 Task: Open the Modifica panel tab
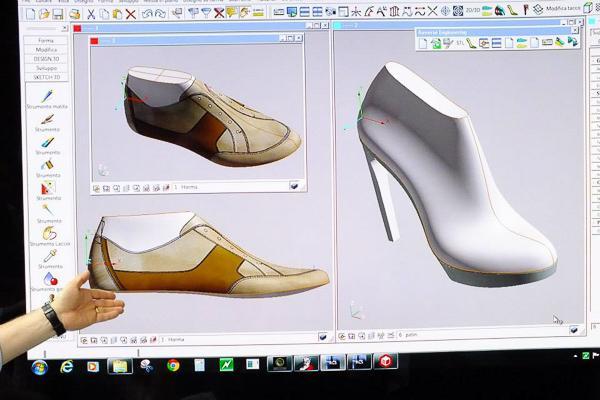[47, 50]
